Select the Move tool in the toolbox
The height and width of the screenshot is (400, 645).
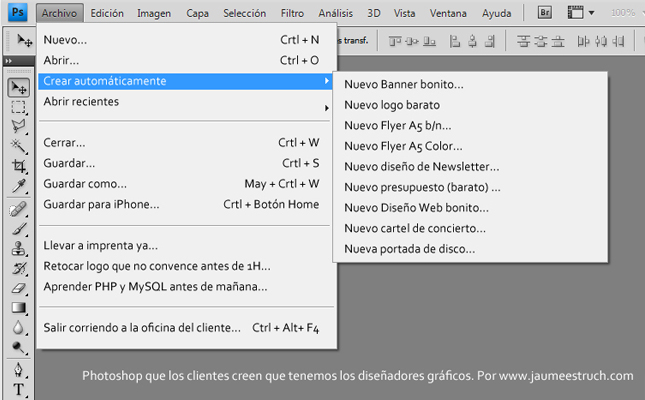pyautogui.click(x=19, y=88)
